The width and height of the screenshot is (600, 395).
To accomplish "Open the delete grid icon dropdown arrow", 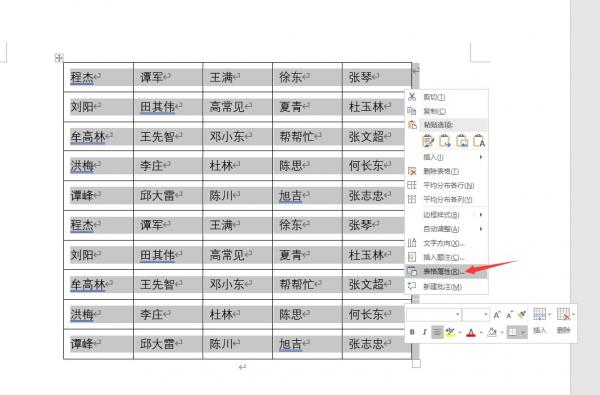I will (574, 314).
